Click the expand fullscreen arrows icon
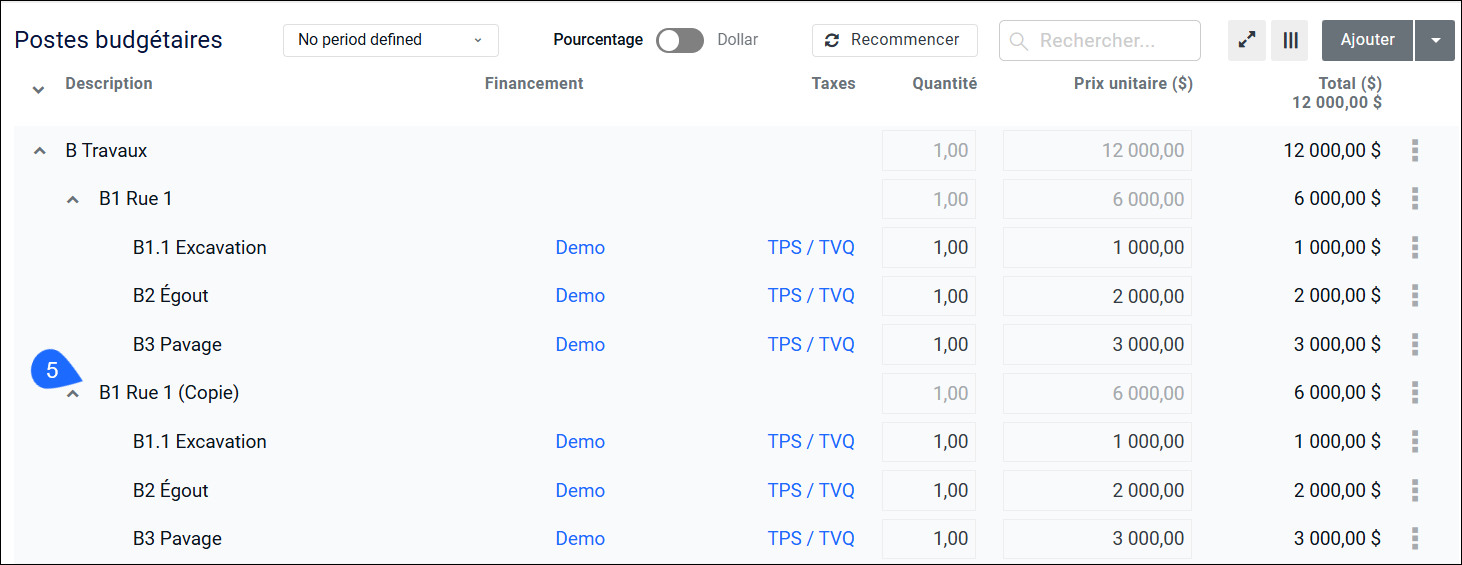1462x565 pixels. coord(1246,41)
